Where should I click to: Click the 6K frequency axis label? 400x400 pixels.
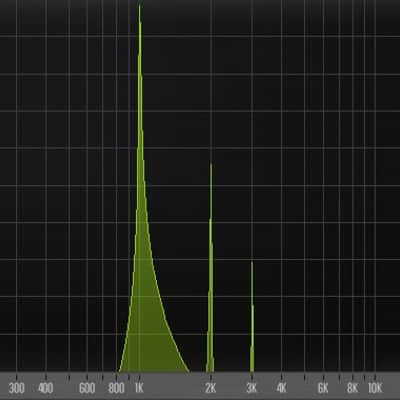coord(323,388)
